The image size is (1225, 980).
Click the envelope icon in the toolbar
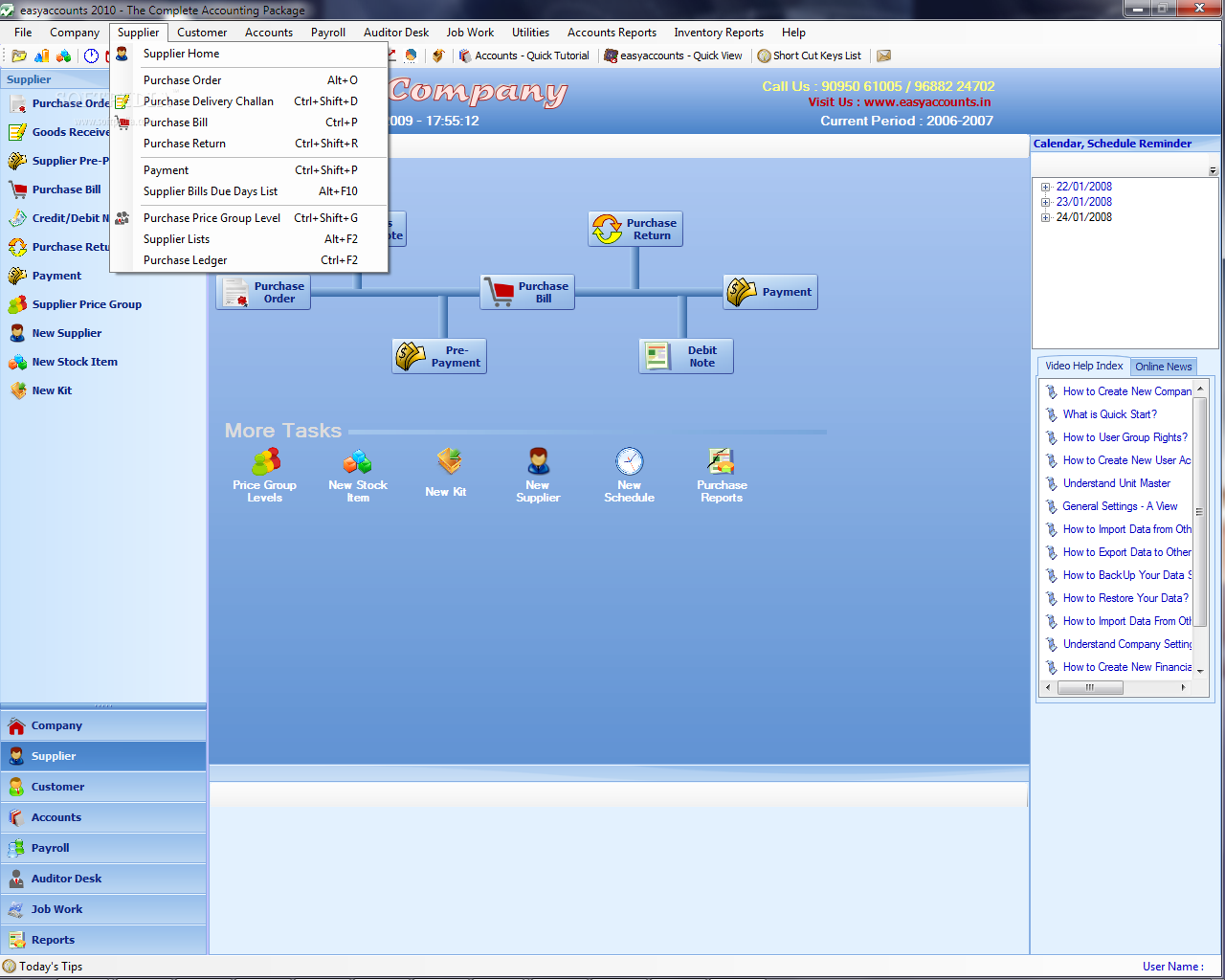(x=884, y=56)
